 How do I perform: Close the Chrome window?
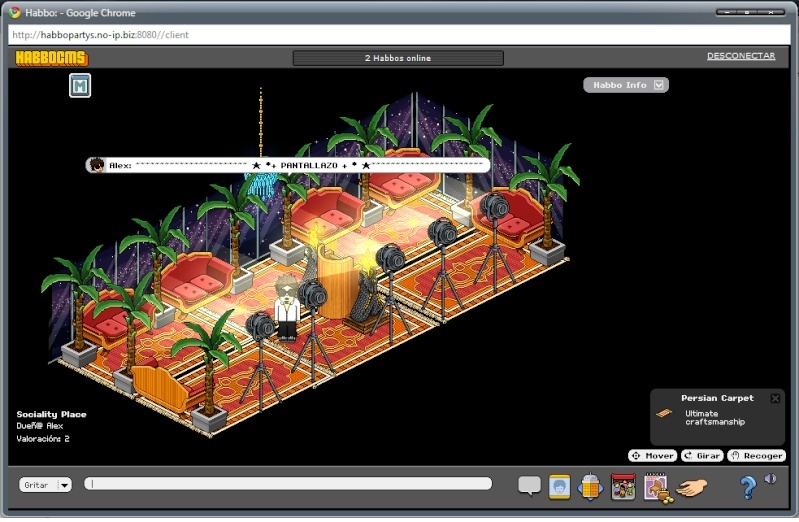pos(771,12)
